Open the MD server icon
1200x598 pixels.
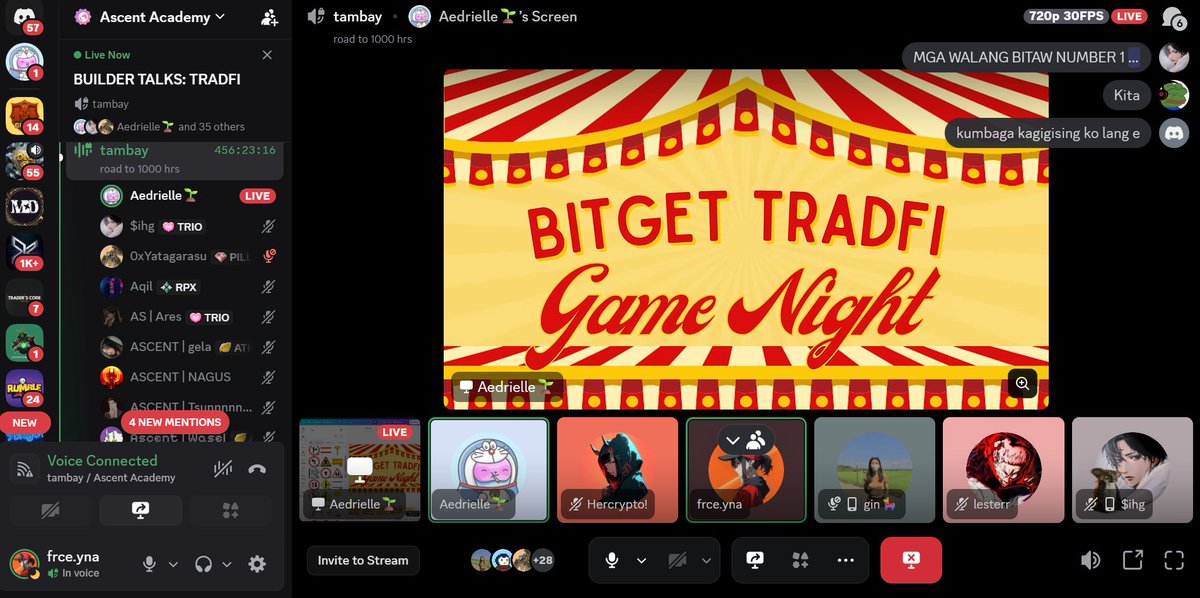(x=24, y=208)
